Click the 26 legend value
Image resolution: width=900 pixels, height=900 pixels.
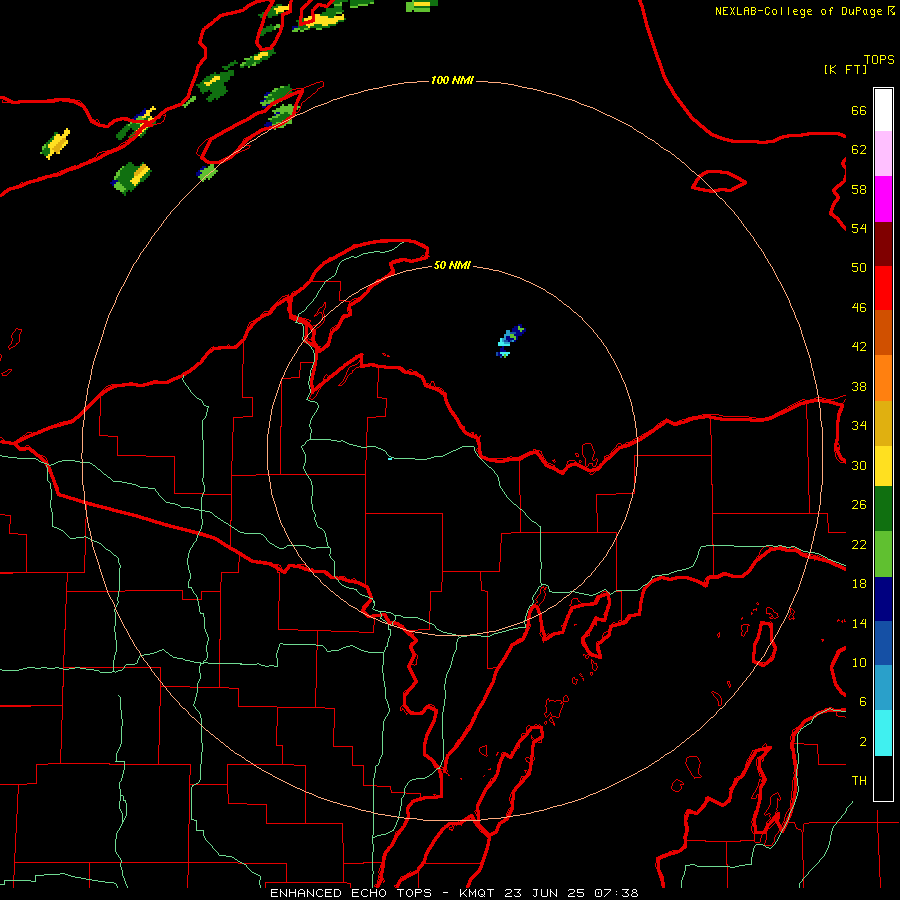coord(859,505)
